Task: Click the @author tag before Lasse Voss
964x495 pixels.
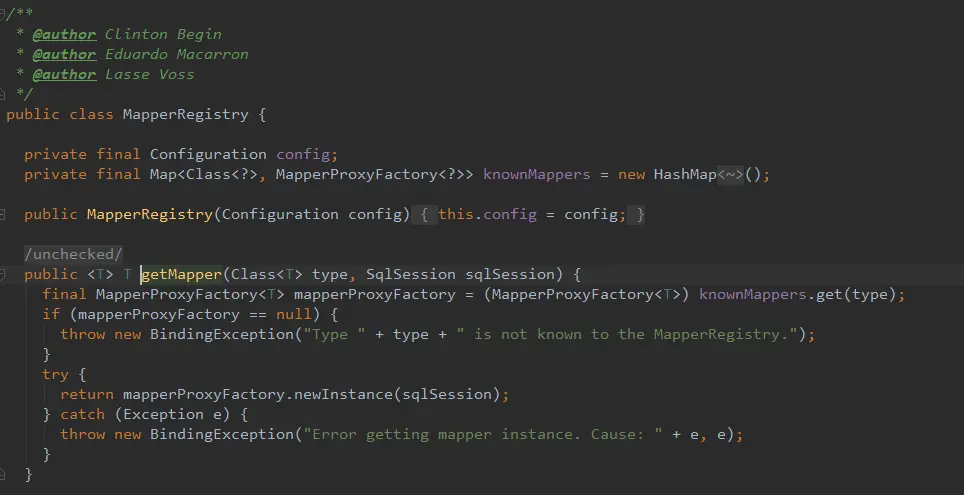Action: (x=64, y=74)
